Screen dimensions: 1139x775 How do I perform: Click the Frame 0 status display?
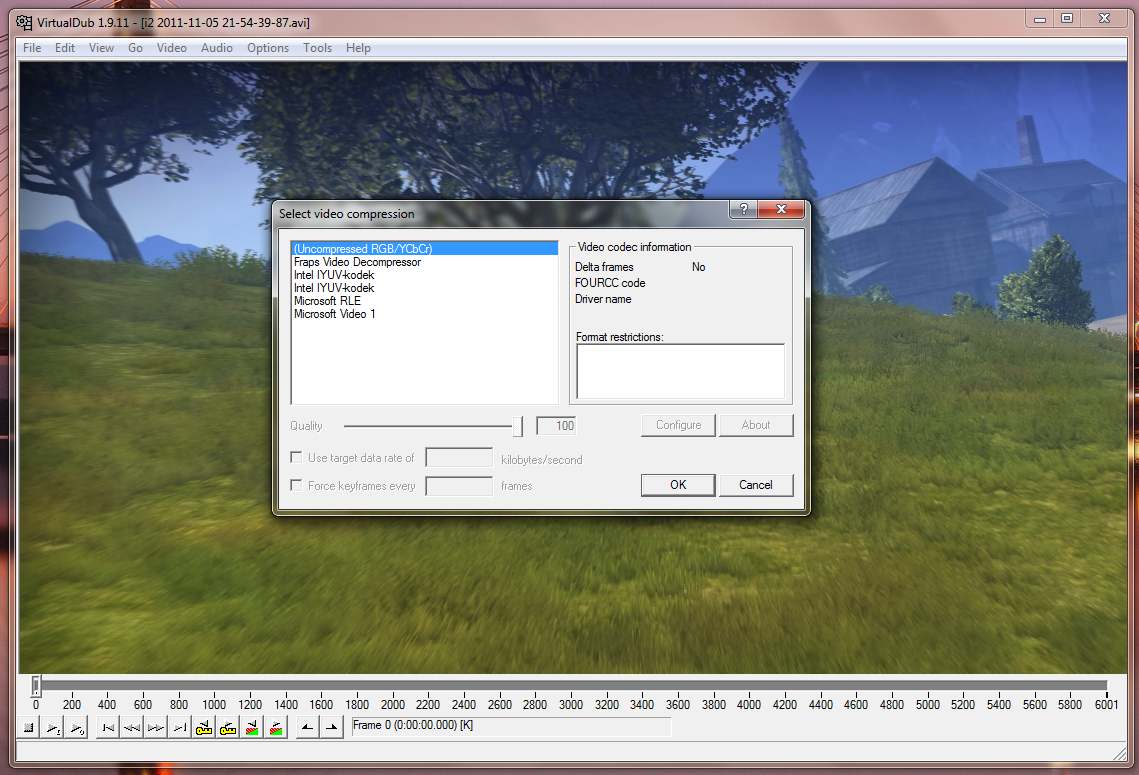(x=511, y=726)
